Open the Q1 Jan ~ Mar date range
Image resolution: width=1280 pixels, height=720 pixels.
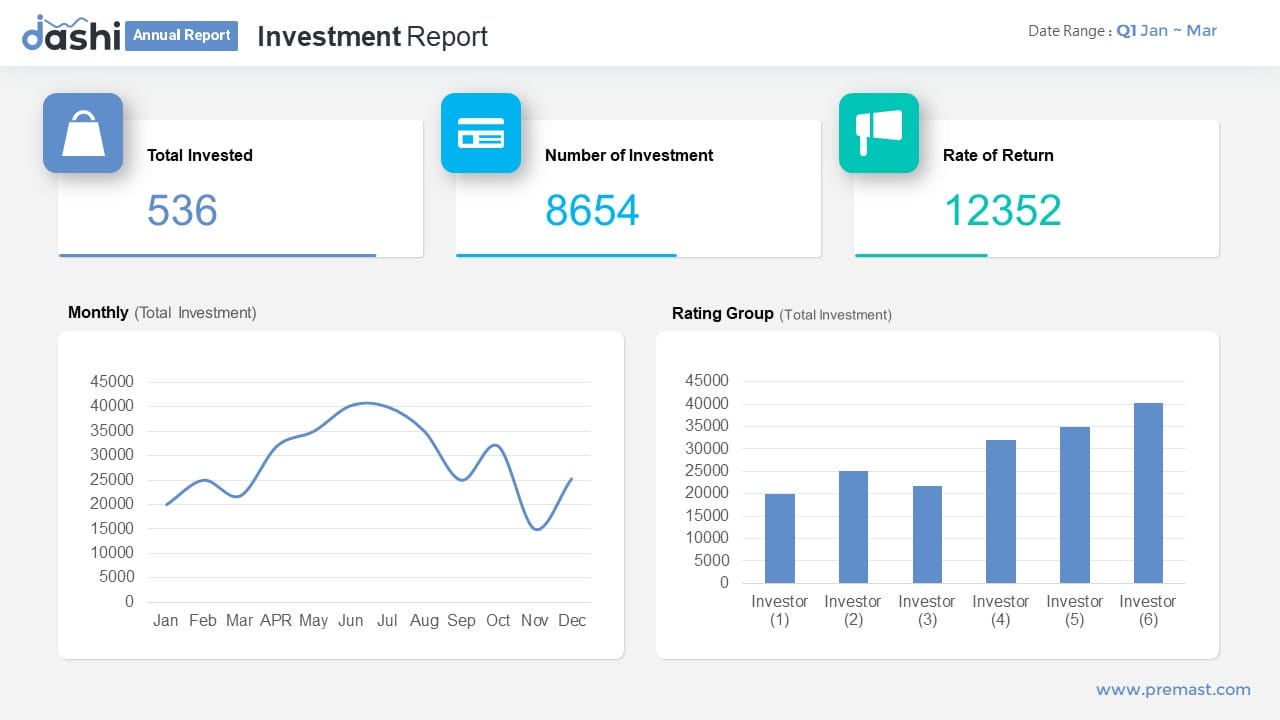pyautogui.click(x=1167, y=31)
